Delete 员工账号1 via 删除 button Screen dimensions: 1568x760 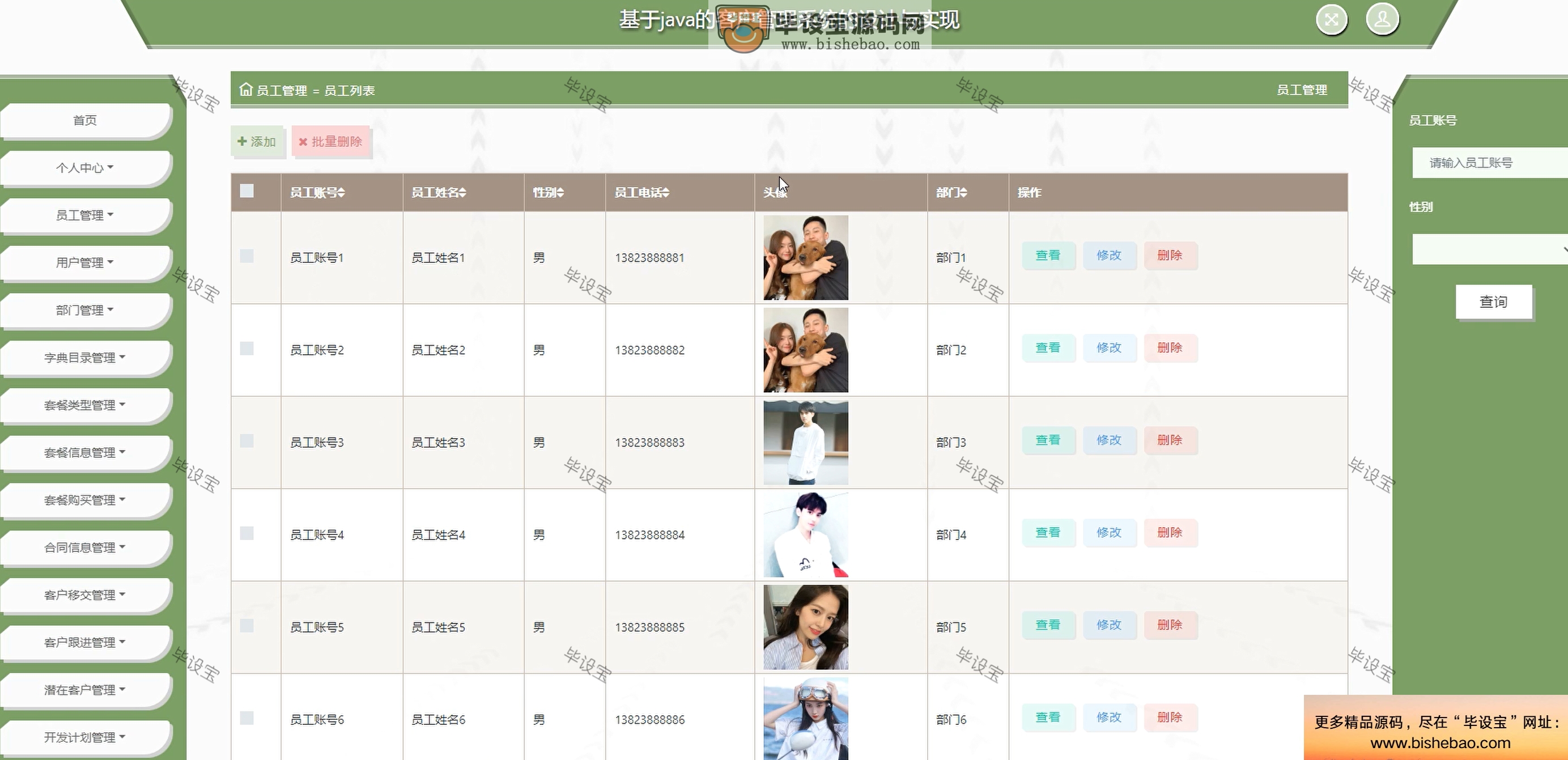coord(1170,255)
